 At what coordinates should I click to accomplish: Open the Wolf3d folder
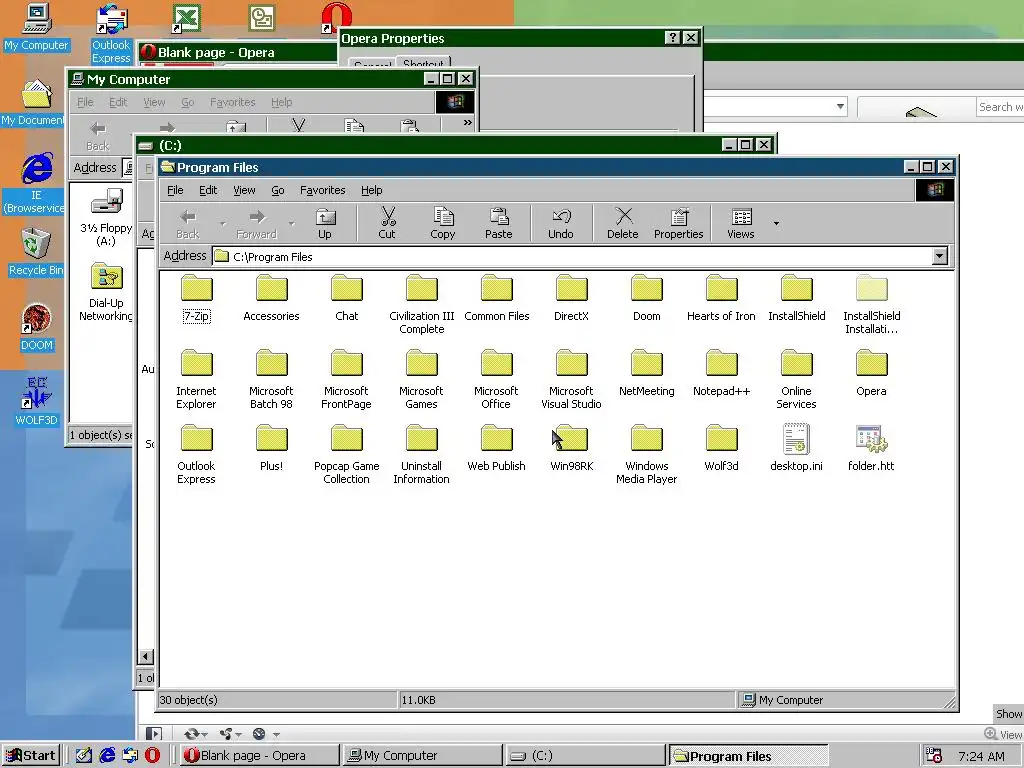point(721,448)
